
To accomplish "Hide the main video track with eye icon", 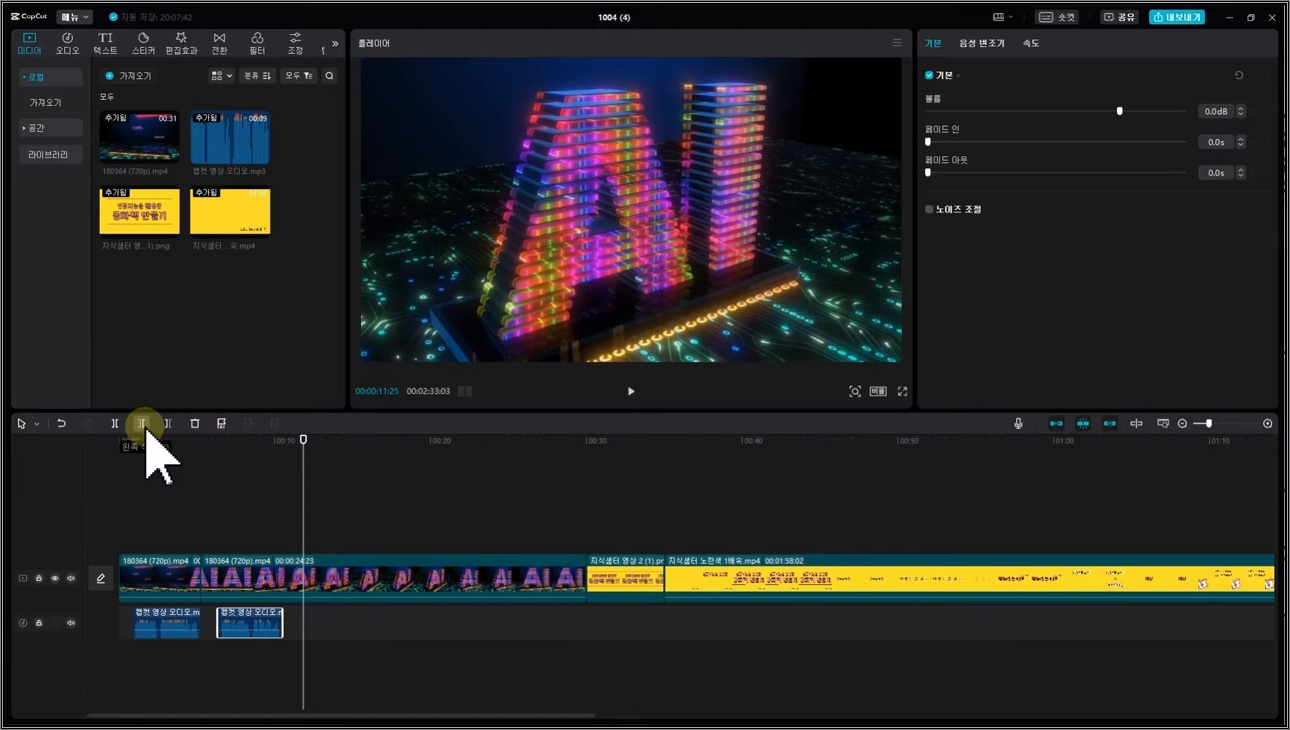I will pos(55,579).
